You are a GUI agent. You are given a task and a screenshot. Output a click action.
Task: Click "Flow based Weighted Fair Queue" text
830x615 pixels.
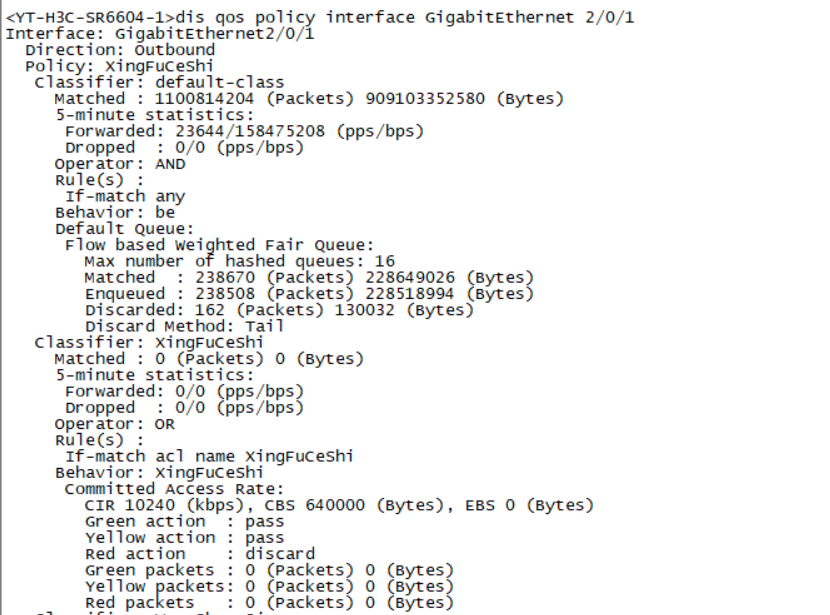tap(219, 245)
